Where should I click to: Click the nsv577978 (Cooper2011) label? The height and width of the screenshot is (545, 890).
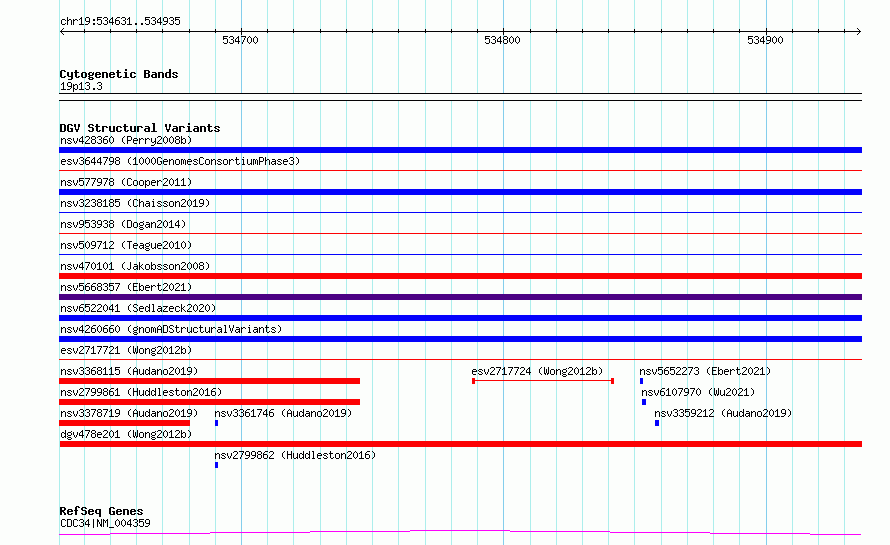tap(126, 182)
